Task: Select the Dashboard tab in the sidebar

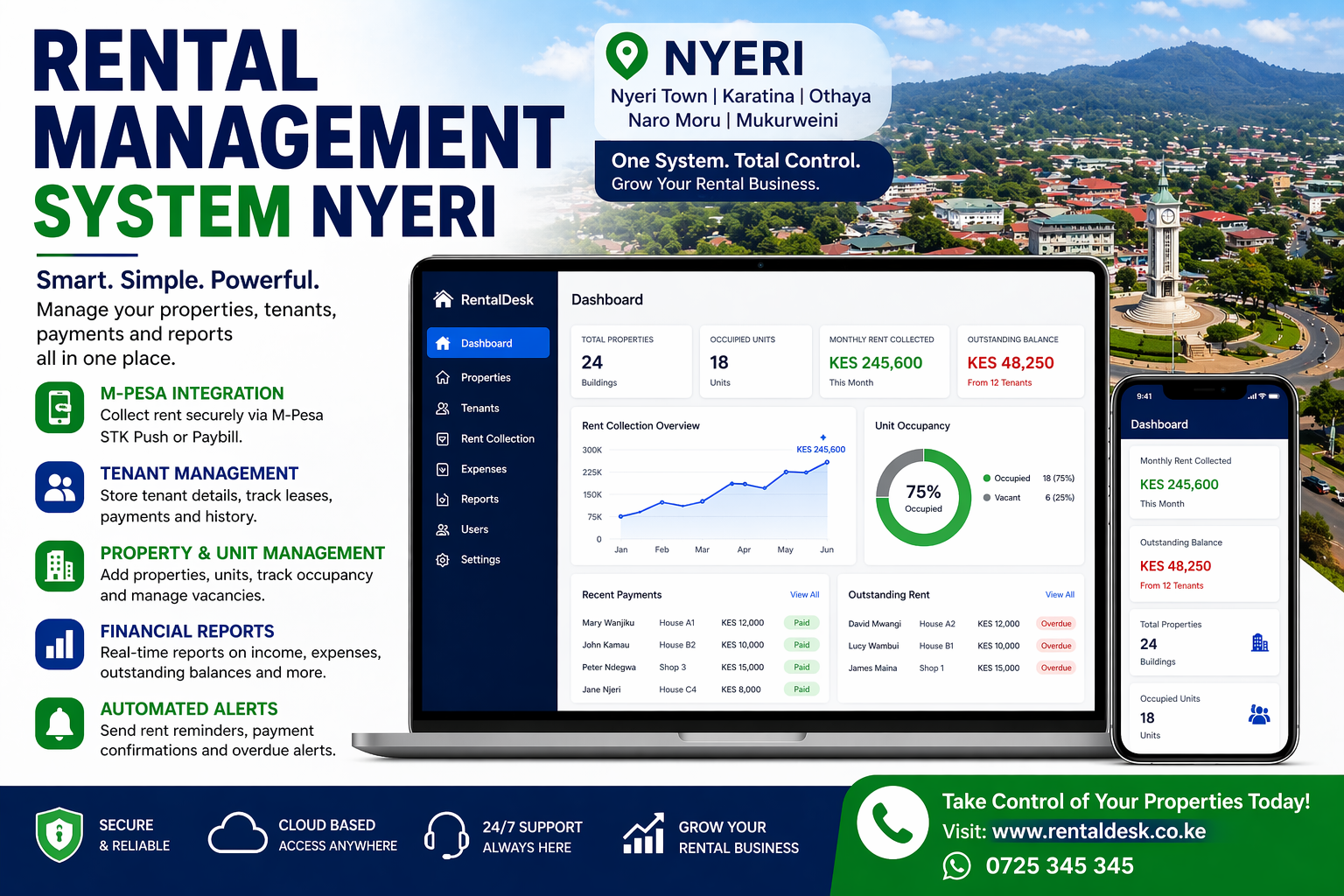Action: coord(487,343)
